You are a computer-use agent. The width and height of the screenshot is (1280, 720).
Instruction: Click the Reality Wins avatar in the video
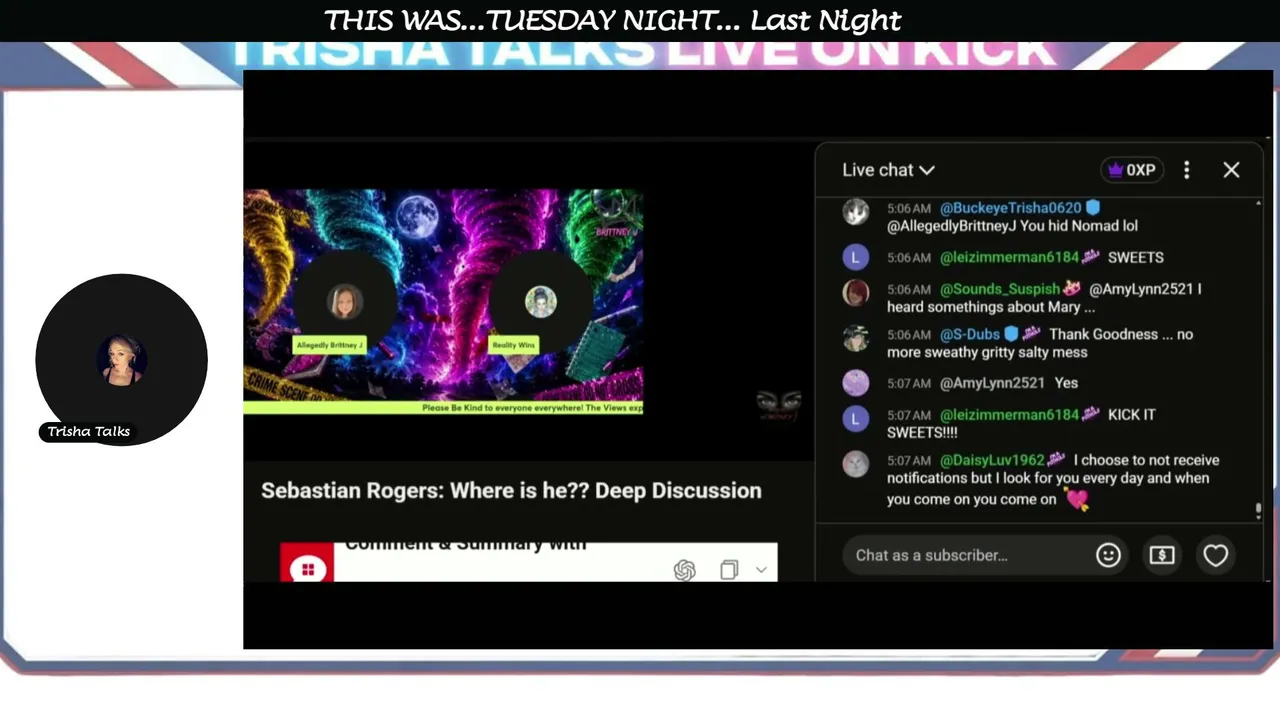coord(540,301)
